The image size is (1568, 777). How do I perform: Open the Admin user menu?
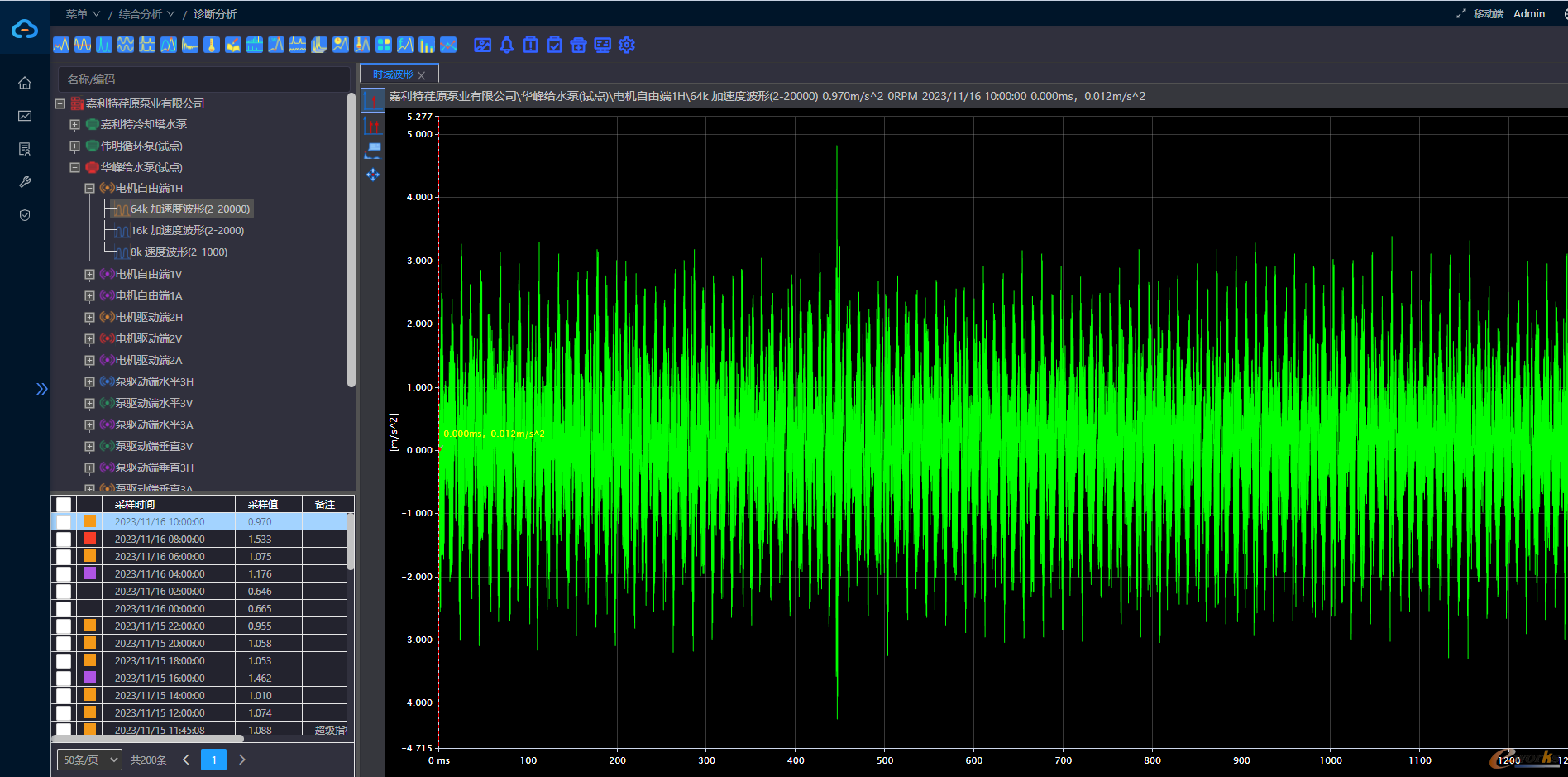1529,14
